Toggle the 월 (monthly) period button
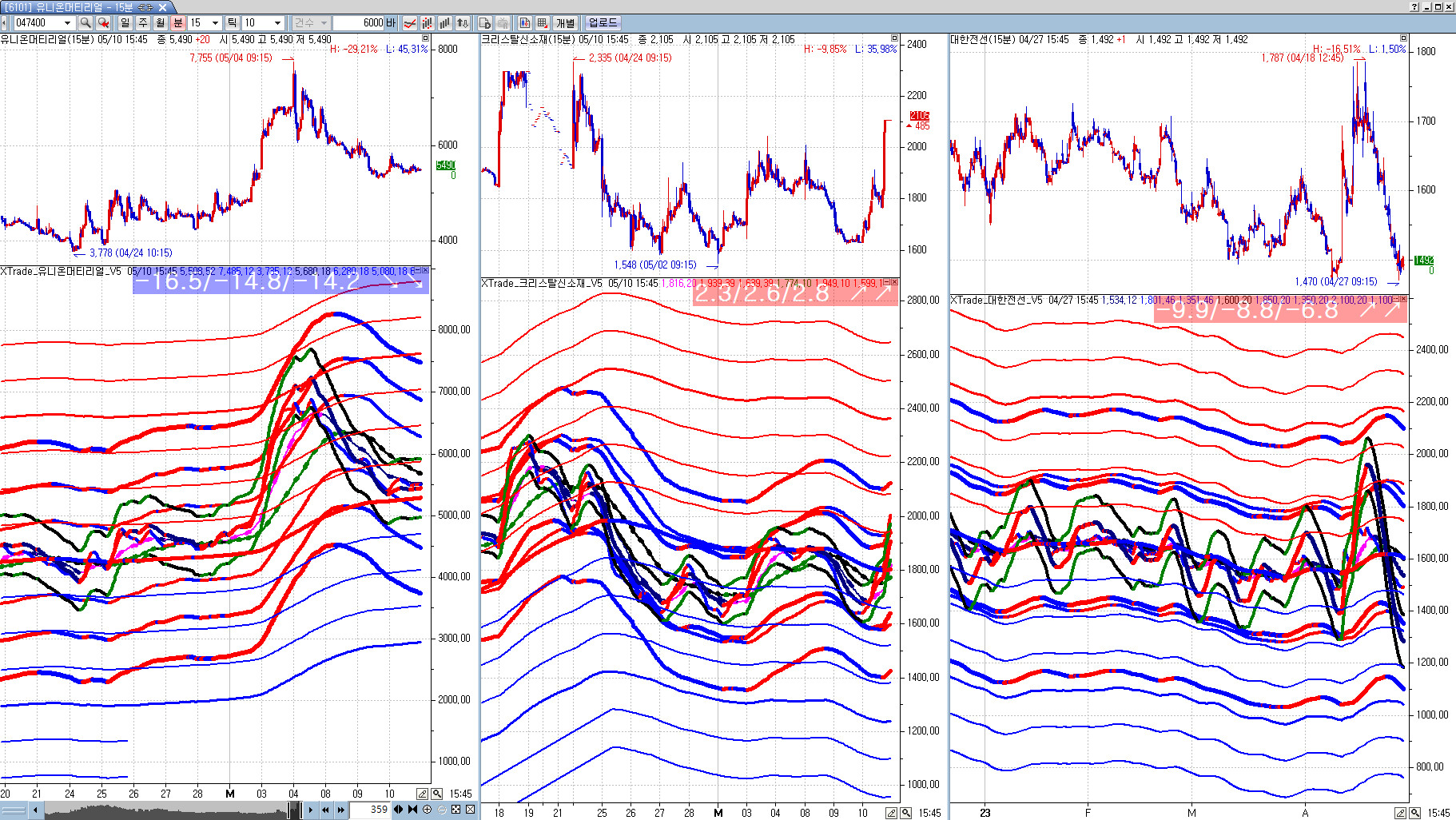1456x820 pixels. click(x=160, y=23)
